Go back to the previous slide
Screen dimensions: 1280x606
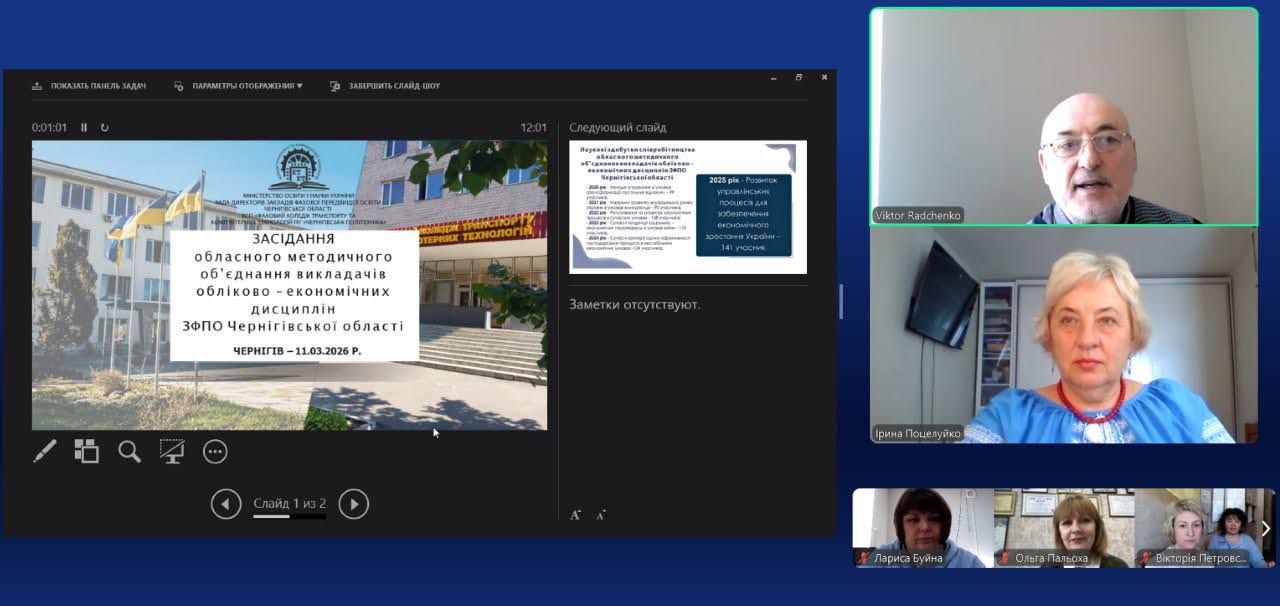(226, 504)
